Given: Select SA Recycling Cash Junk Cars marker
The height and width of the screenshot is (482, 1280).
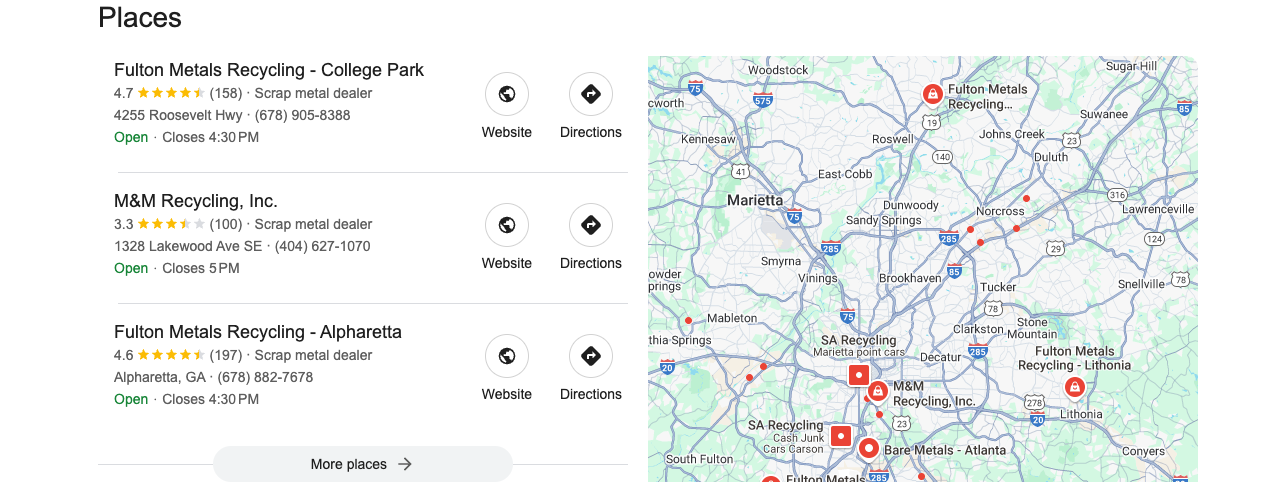Looking at the screenshot, I should coord(841,436).
